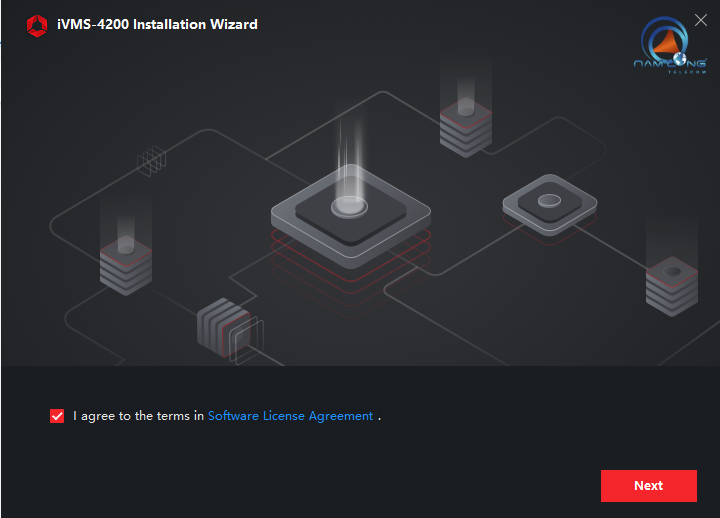Image resolution: width=720 pixels, height=518 pixels.
Task: Click the large central platform graphic
Action: pos(350,212)
